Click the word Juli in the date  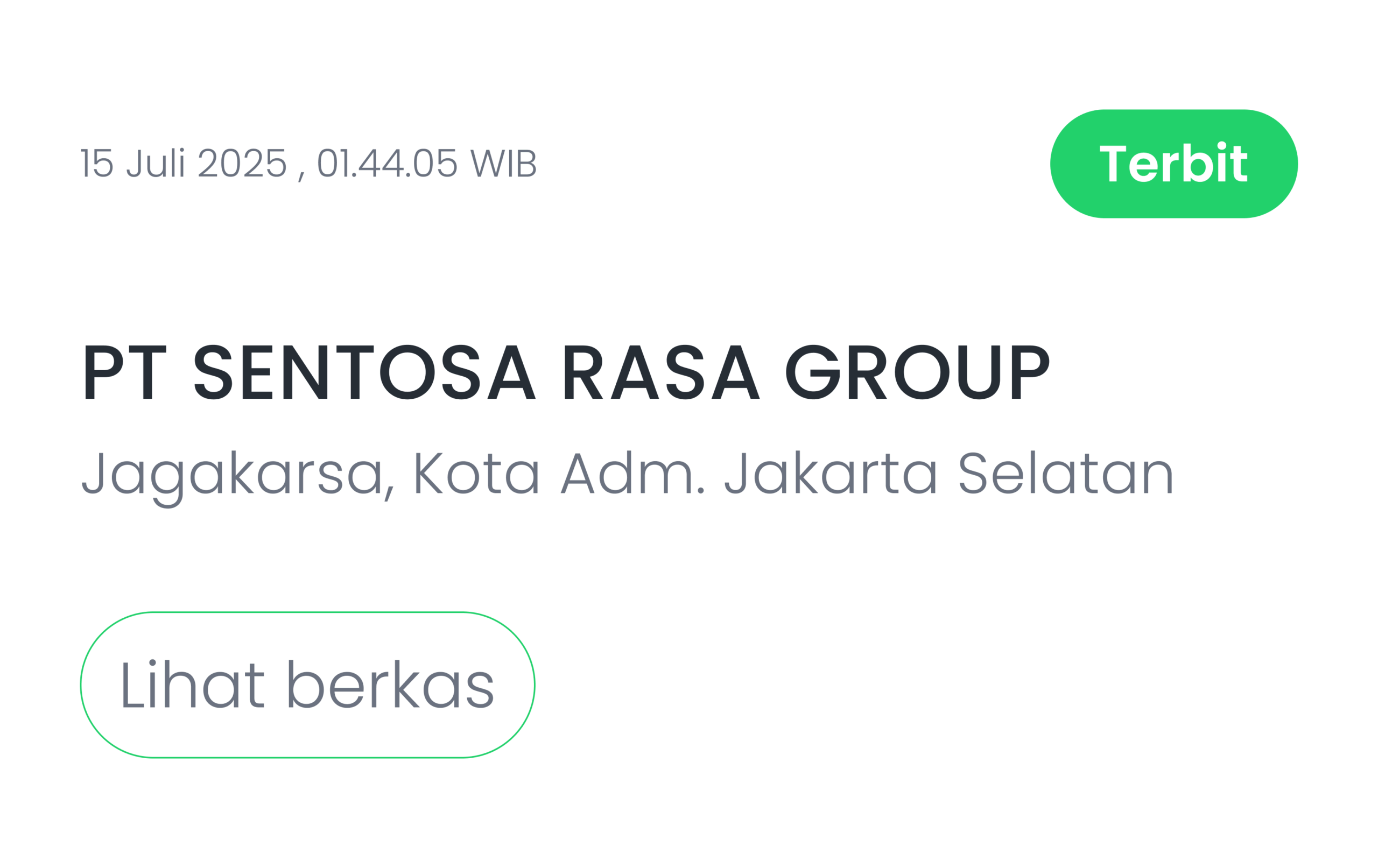[156, 163]
